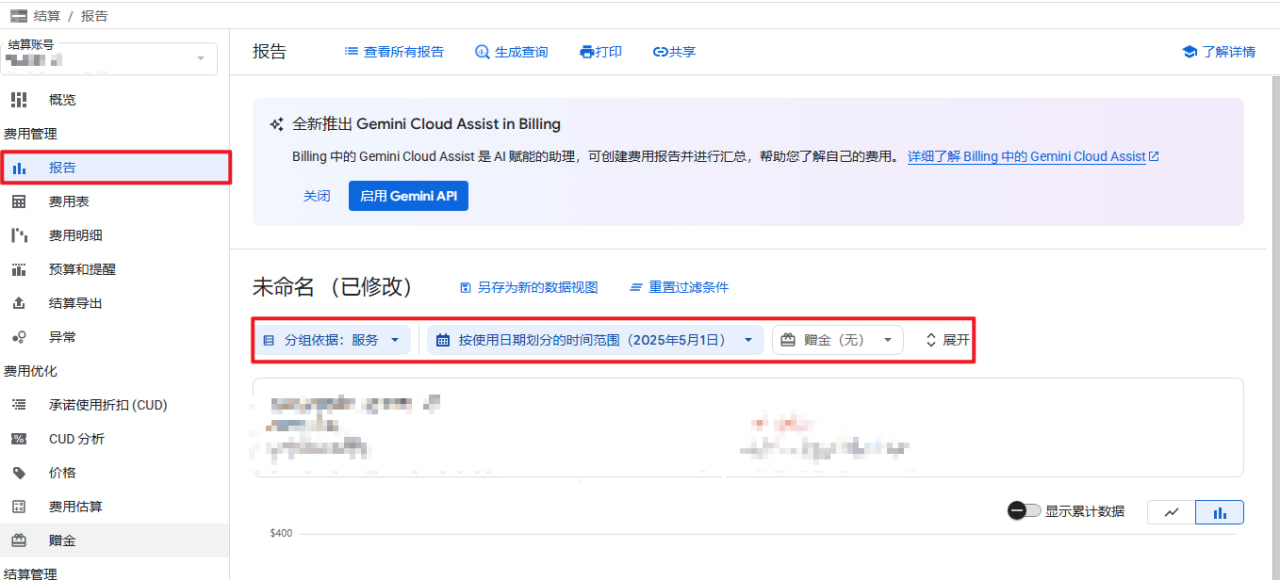Click 关闭 in the Gemini banner
This screenshot has width=1280, height=580.
coord(317,196)
